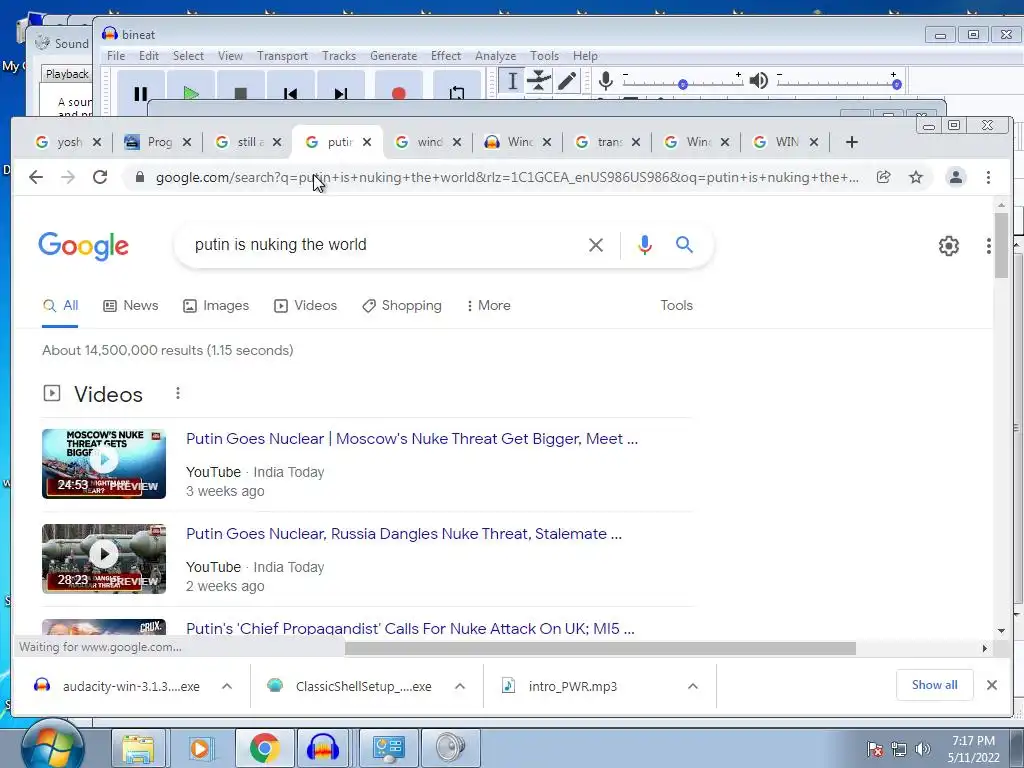Click the microphone icon in Audacity

(x=605, y=81)
